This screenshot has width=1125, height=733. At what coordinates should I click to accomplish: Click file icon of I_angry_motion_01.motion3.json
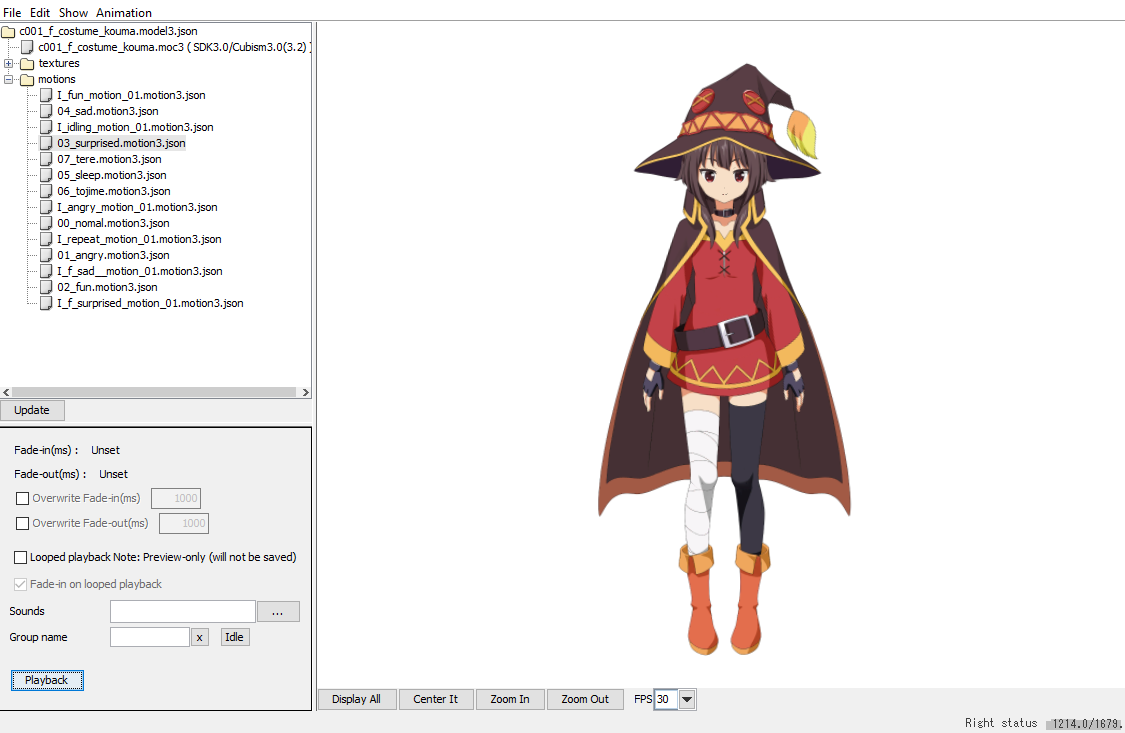pos(47,207)
